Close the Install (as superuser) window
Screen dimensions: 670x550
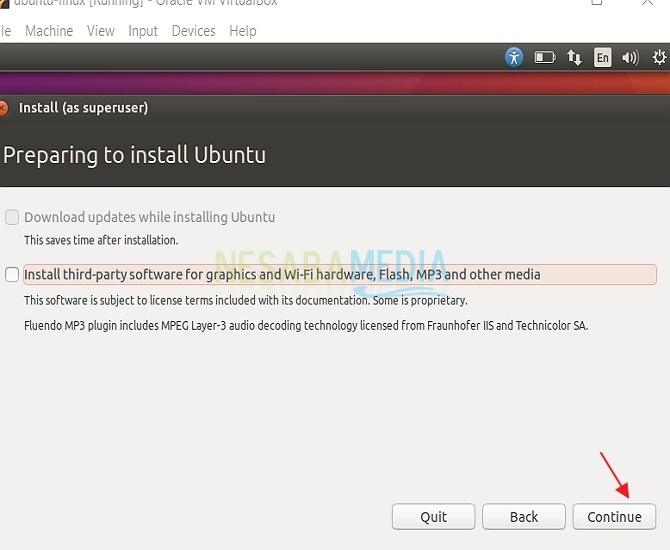3,108
